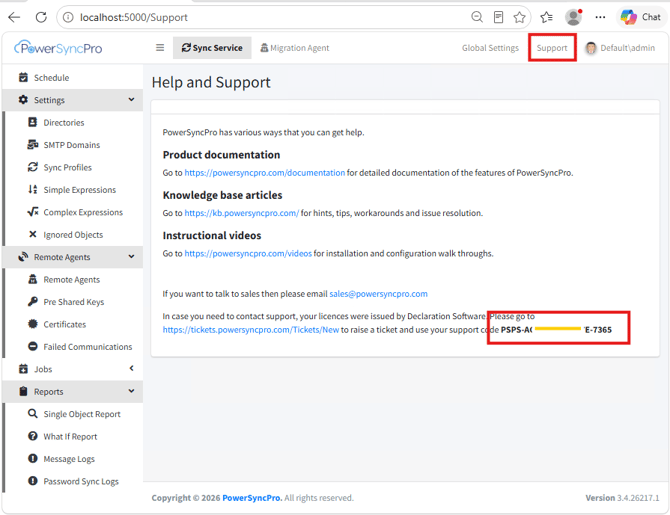Click the Complex Expressions square root icon
This screenshot has width=670, height=515.
(33, 212)
